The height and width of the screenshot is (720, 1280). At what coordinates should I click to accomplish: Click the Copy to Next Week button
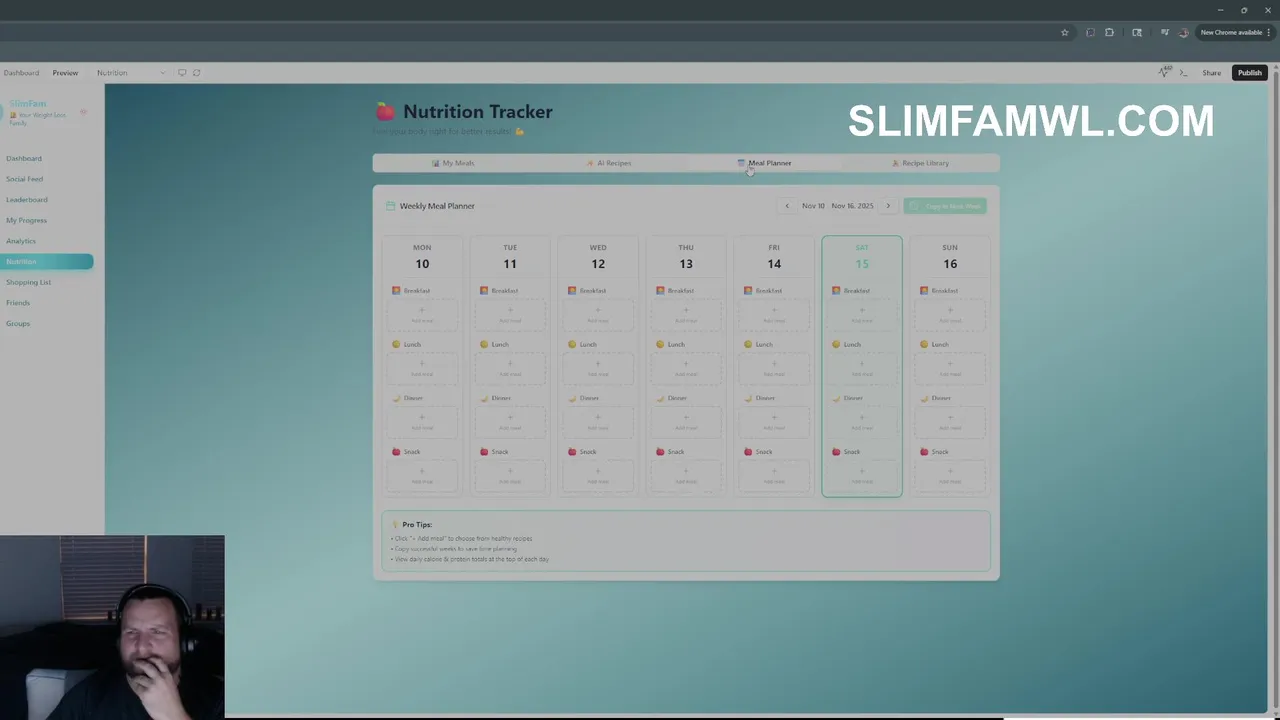click(x=945, y=206)
